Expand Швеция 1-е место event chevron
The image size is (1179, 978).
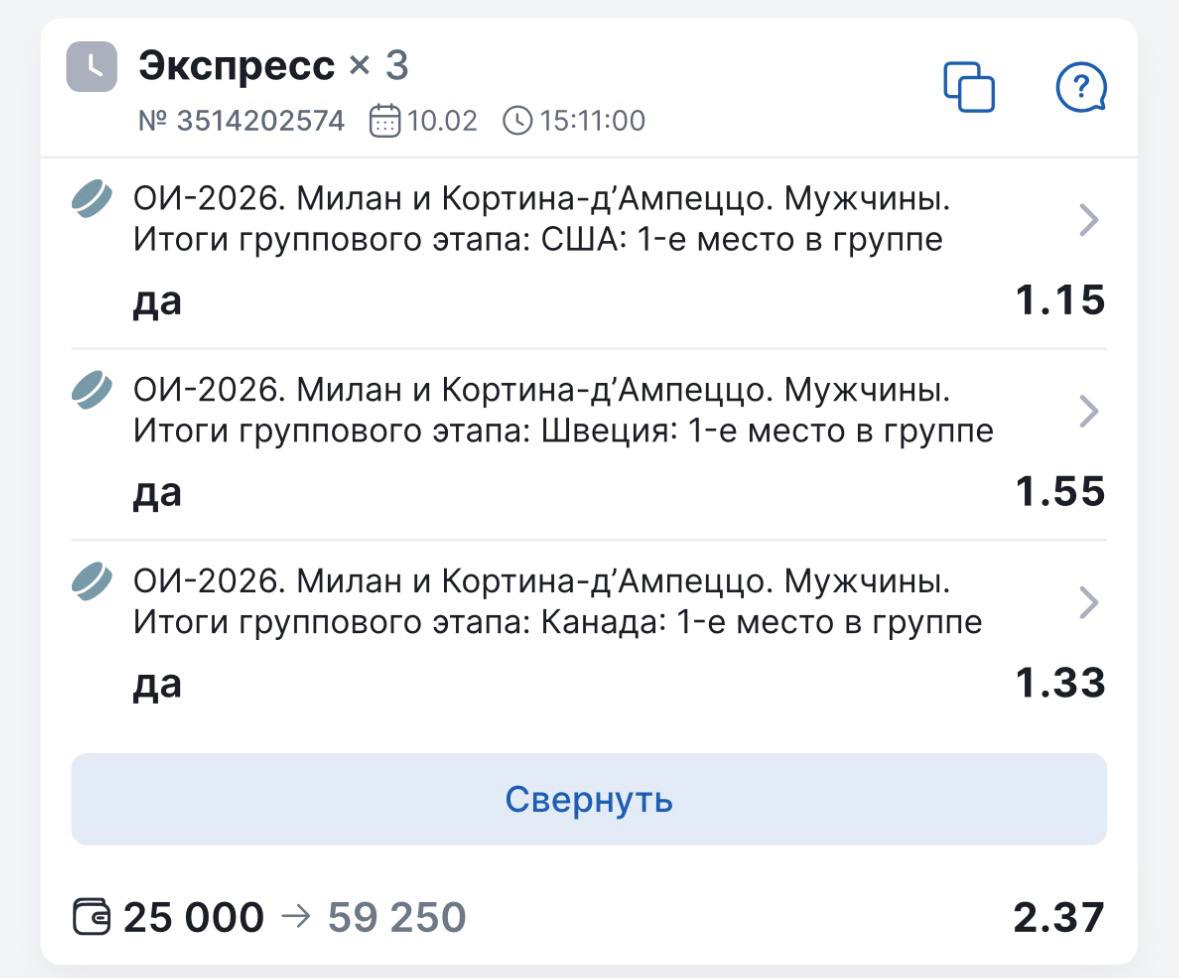pos(1089,411)
